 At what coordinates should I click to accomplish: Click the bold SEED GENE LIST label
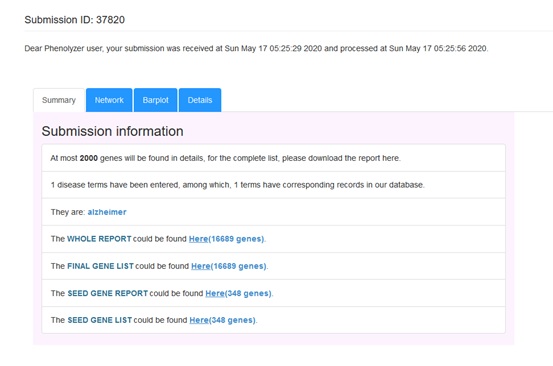pos(99,320)
